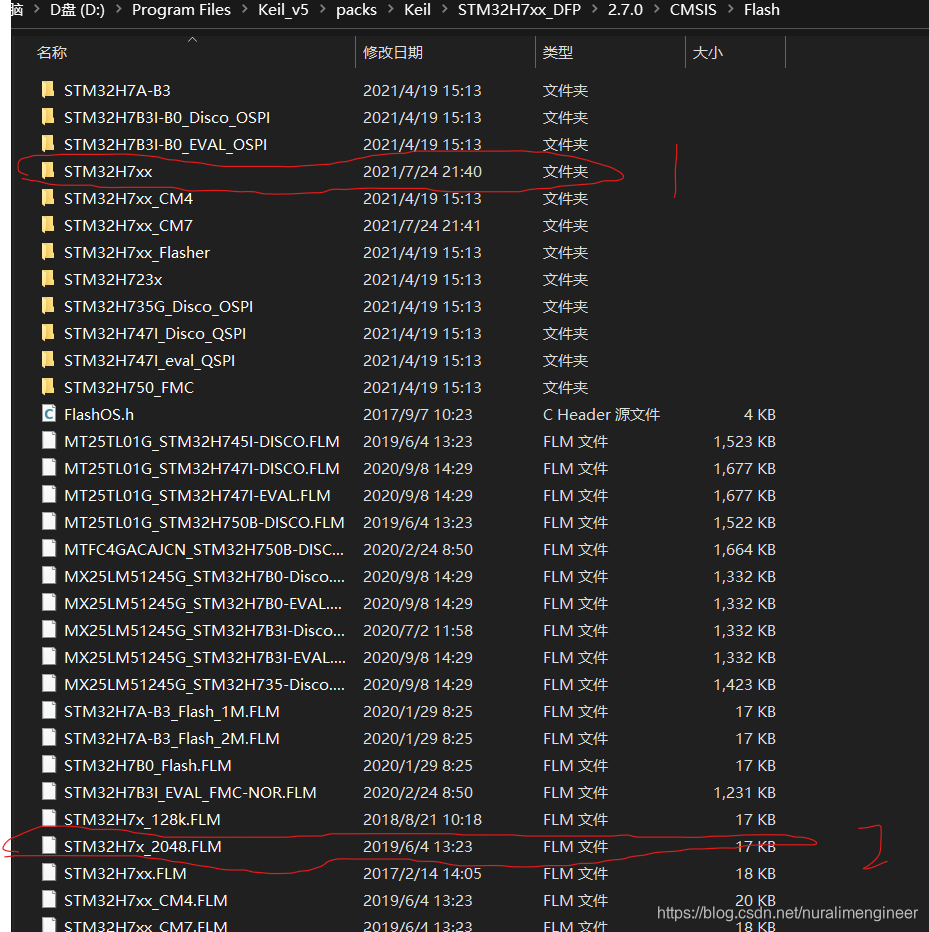
Task: Click the 2021/7/24 21:40 date of STM32H7xx
Action: pos(422,171)
